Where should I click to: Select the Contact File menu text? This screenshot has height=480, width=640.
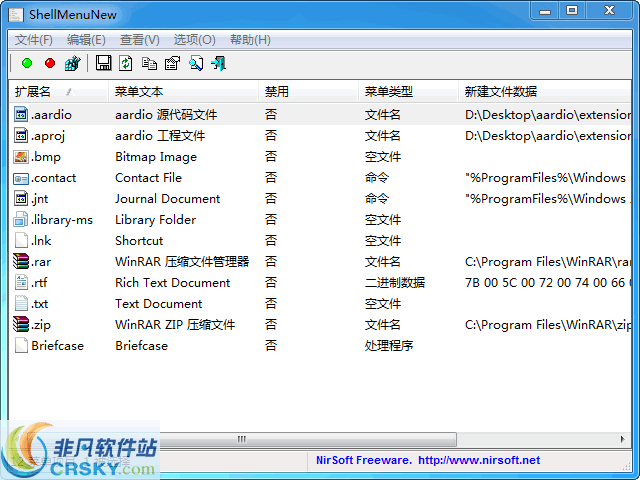149,178
